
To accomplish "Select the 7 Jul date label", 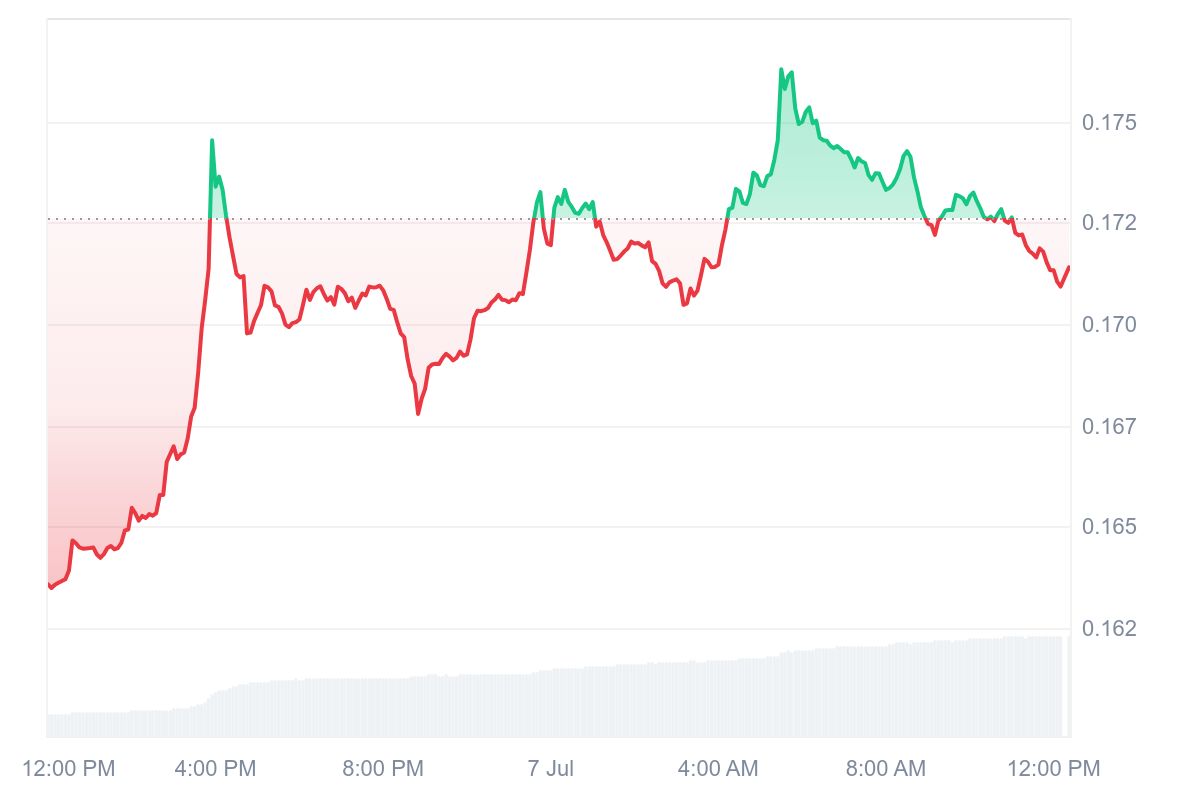I will click(x=549, y=769).
